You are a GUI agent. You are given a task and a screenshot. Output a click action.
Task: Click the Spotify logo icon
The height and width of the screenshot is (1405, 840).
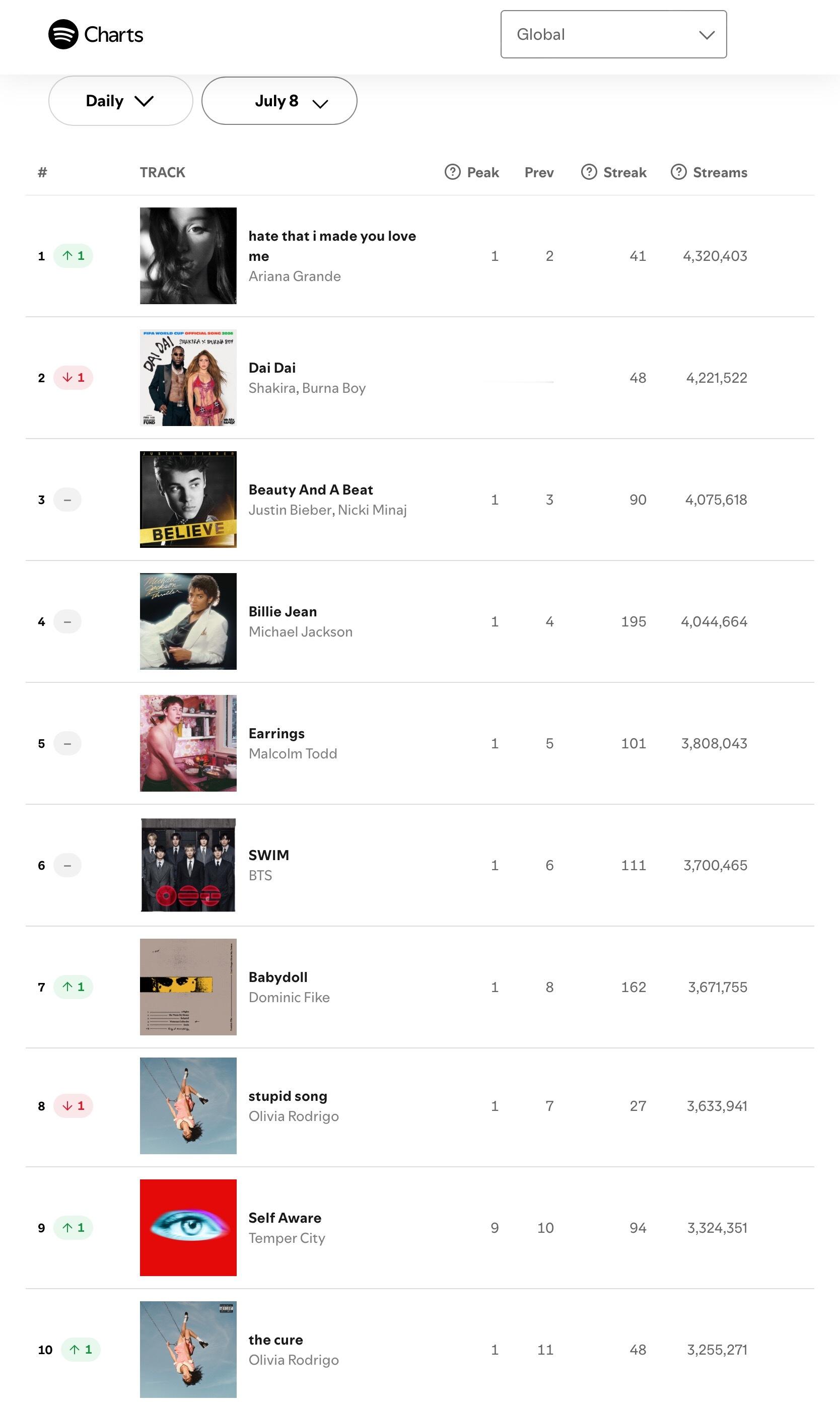63,34
